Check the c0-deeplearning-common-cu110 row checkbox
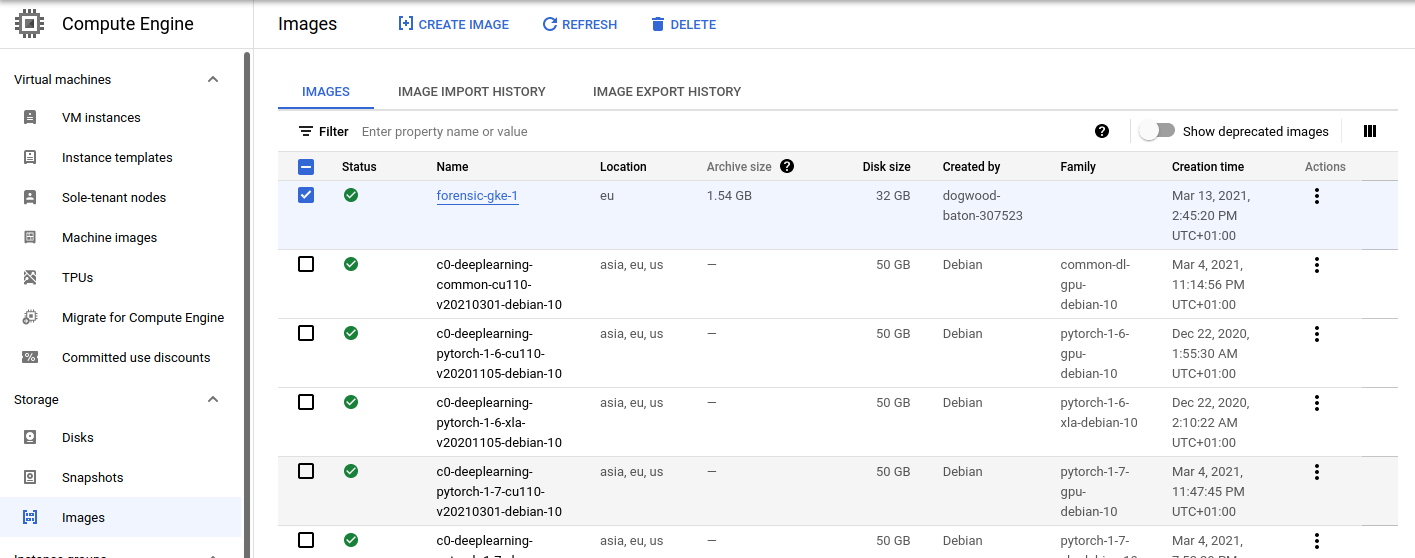 point(306,264)
